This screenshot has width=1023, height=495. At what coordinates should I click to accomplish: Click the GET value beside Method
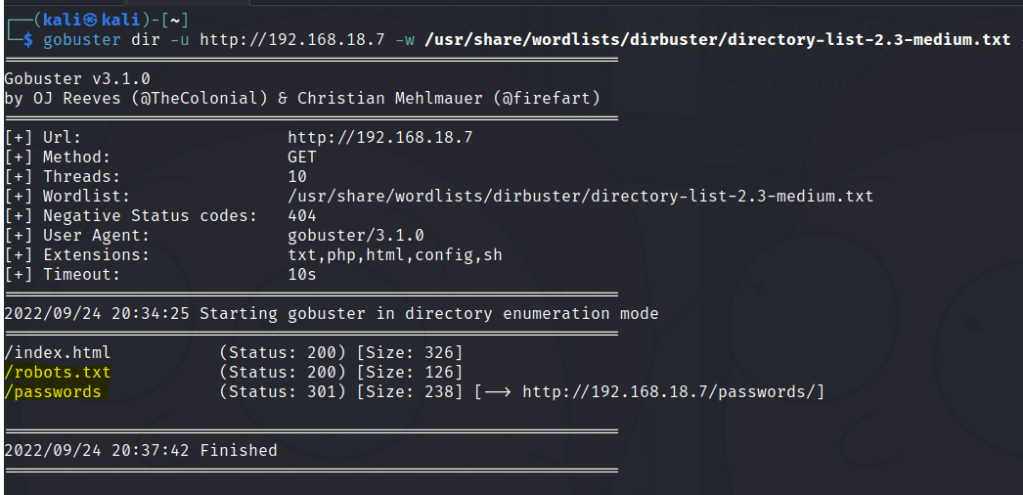(x=302, y=157)
